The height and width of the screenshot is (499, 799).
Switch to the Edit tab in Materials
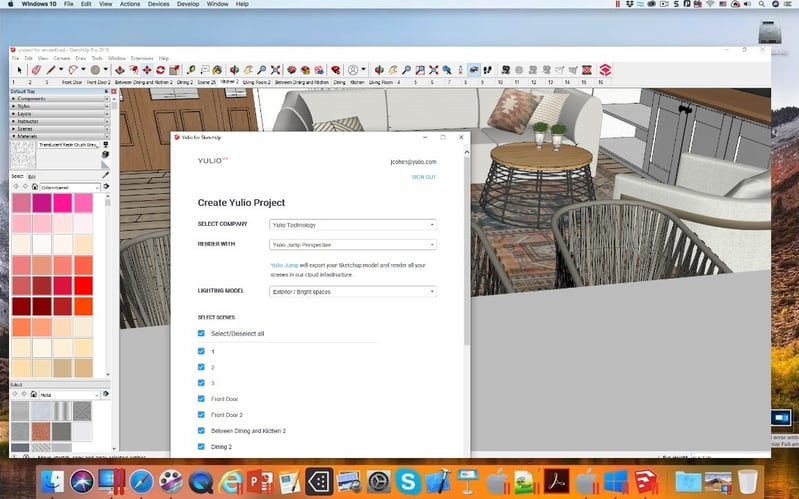[32, 176]
